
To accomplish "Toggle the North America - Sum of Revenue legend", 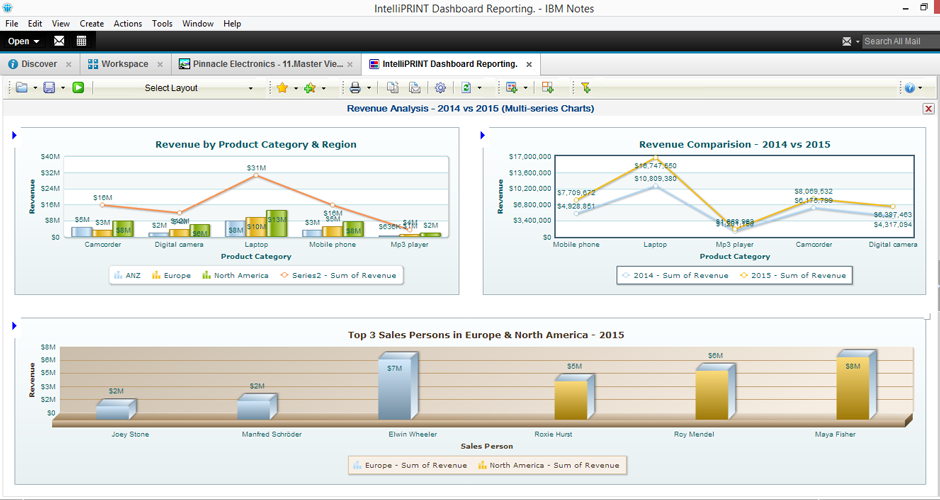I will [548, 464].
